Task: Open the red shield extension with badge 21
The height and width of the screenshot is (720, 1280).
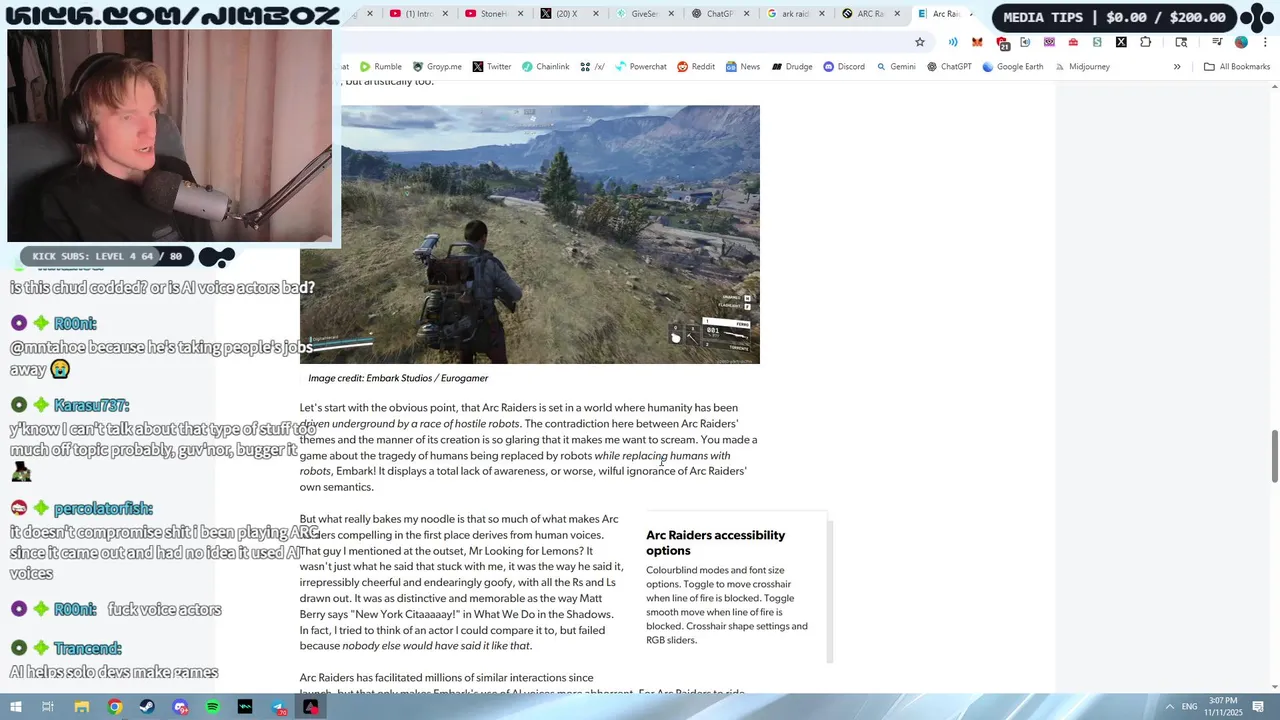Action: 1002,43
